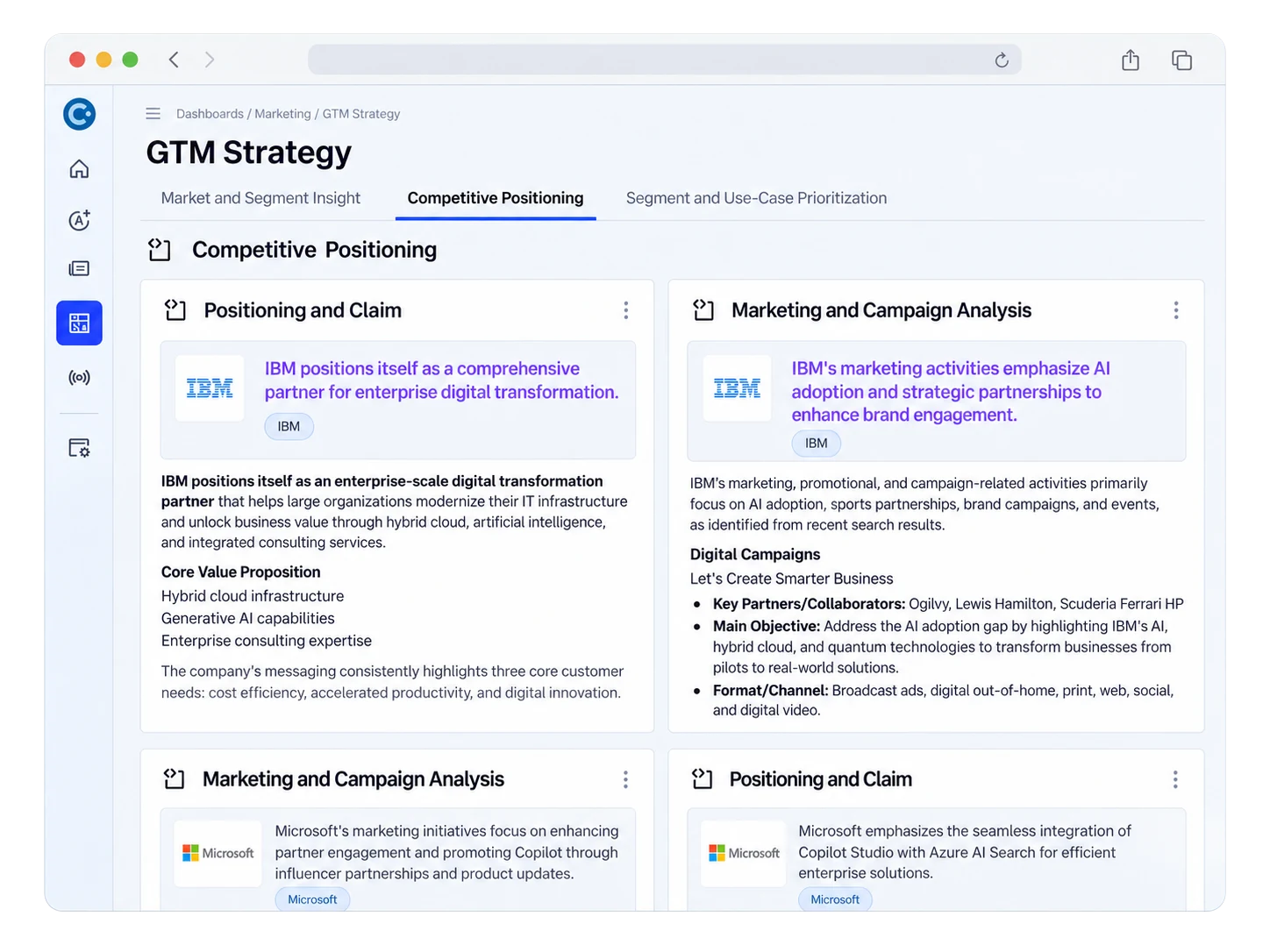This screenshot has height=952, width=1270.
Task: Click the card icon beside Microsoft Marketing and Campaign Analysis title
Action: [175, 779]
